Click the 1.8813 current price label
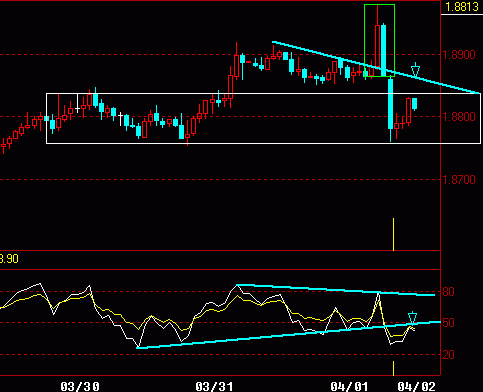 (462, 7)
